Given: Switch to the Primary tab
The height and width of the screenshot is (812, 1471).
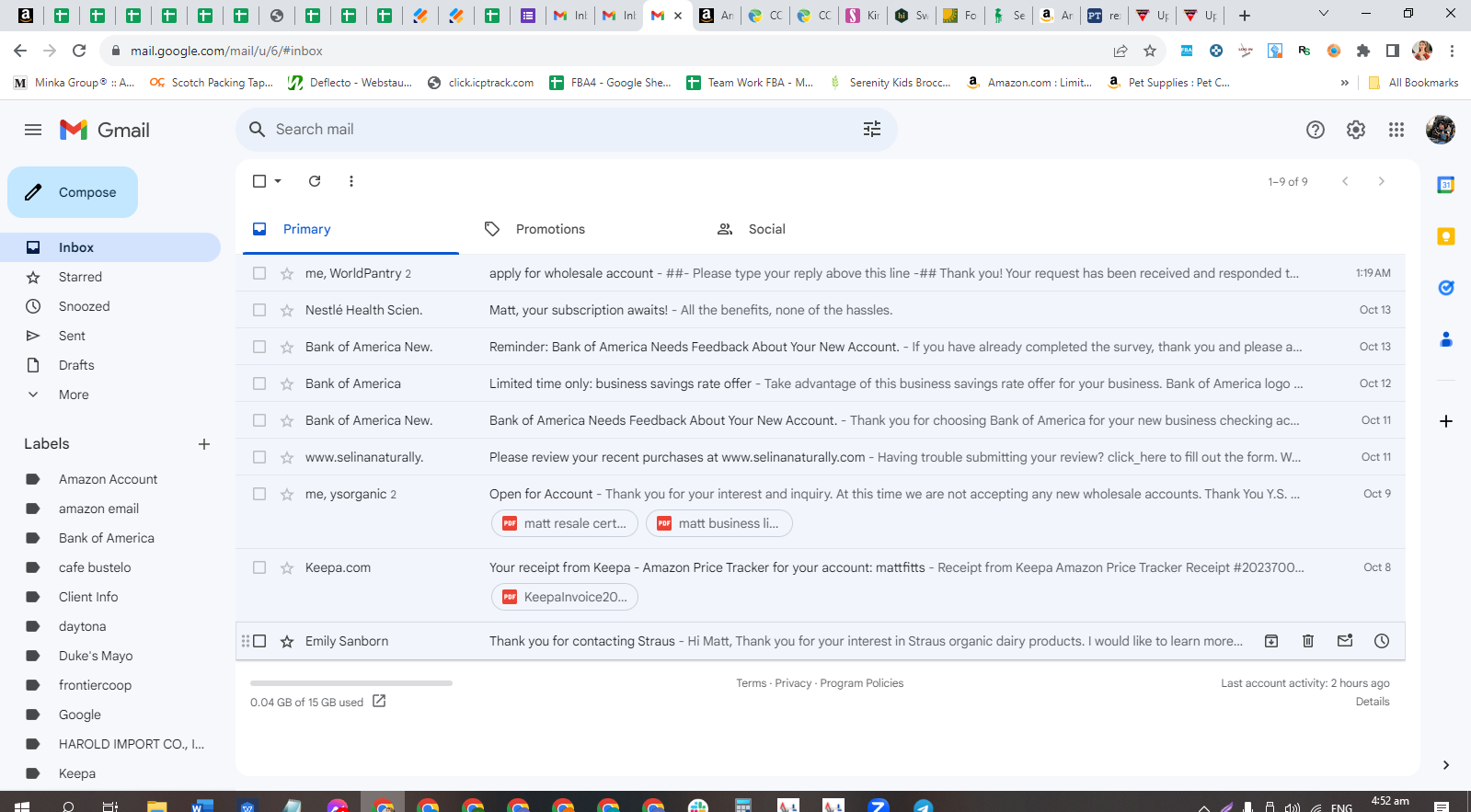Looking at the screenshot, I should [351, 229].
